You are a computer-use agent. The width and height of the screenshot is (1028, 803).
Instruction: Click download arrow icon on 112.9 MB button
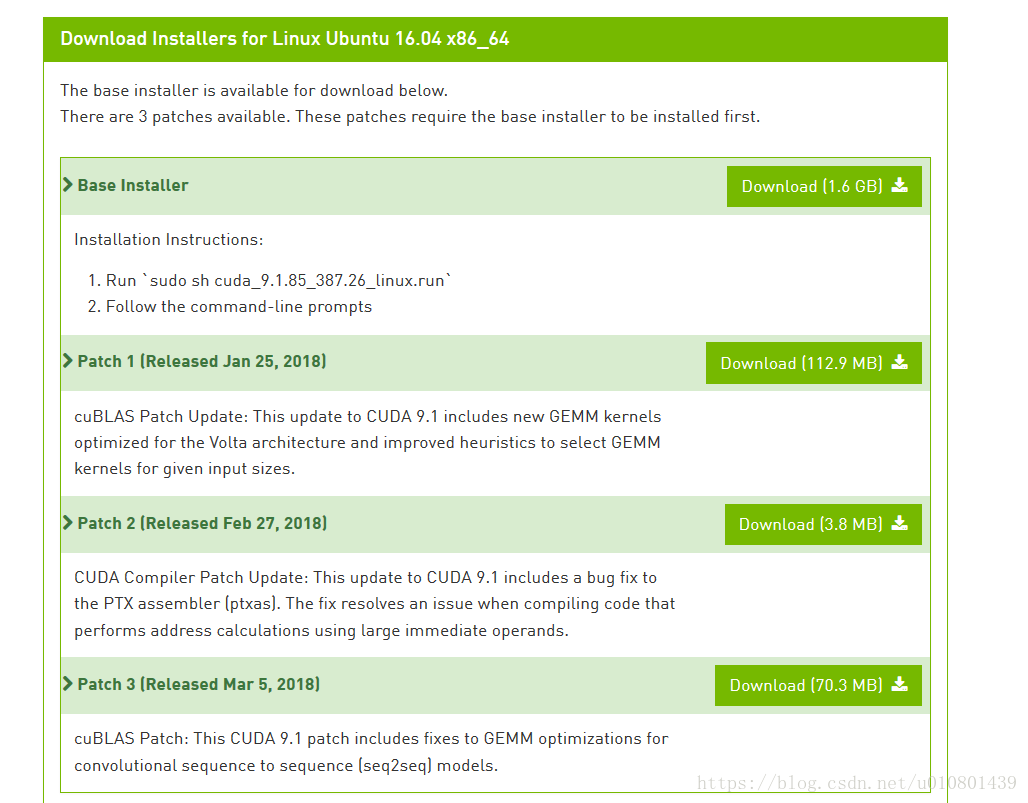(900, 362)
